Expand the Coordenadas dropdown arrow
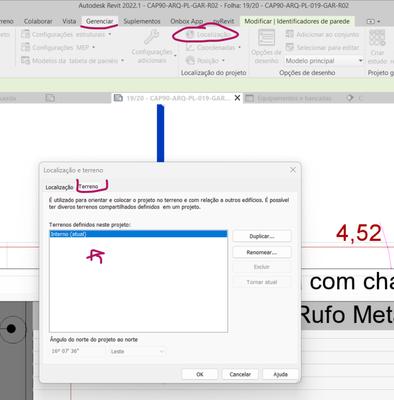The width and height of the screenshot is (394, 400). pos(240,47)
